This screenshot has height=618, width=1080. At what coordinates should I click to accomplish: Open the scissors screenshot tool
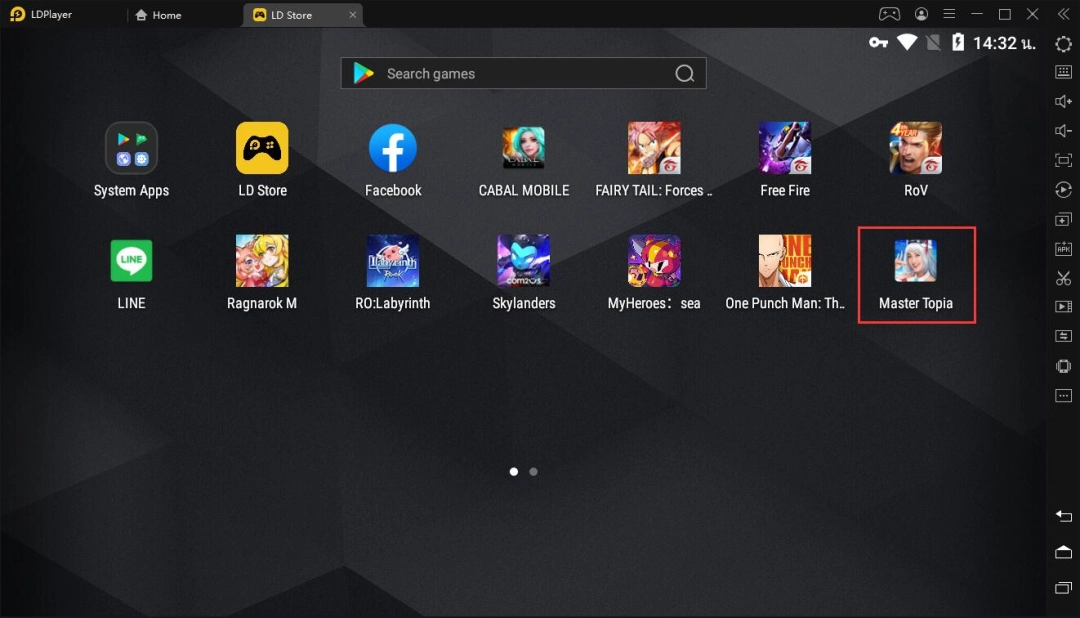(1063, 278)
